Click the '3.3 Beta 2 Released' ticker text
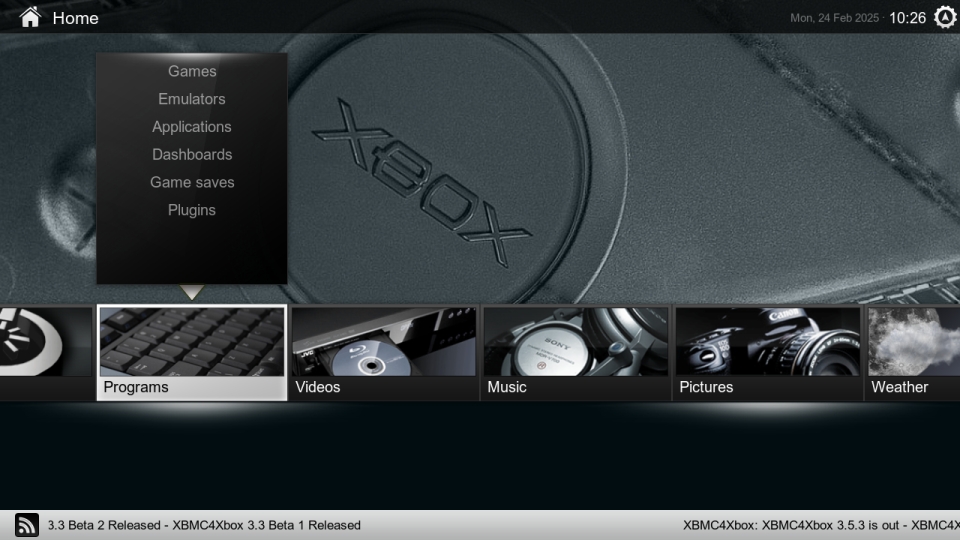This screenshot has height=540, width=960. tap(104, 525)
